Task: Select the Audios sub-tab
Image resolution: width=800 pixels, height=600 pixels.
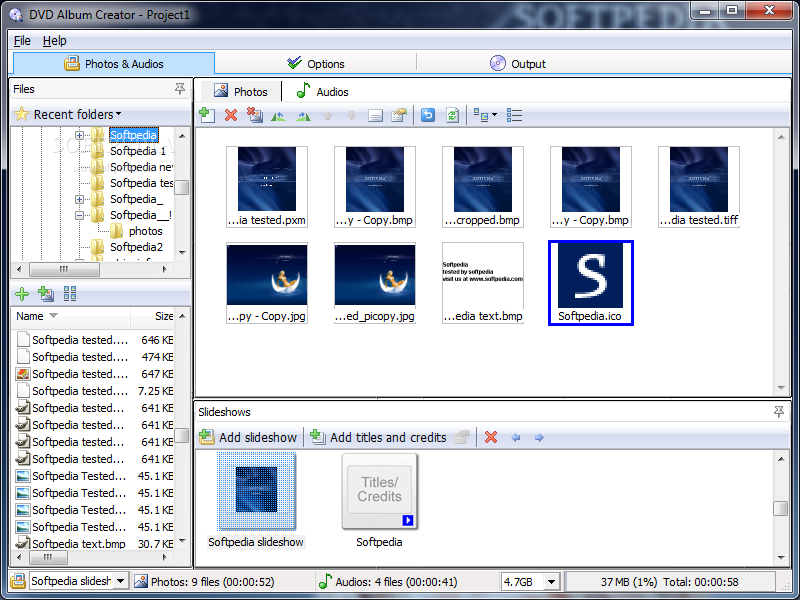Action: [322, 92]
